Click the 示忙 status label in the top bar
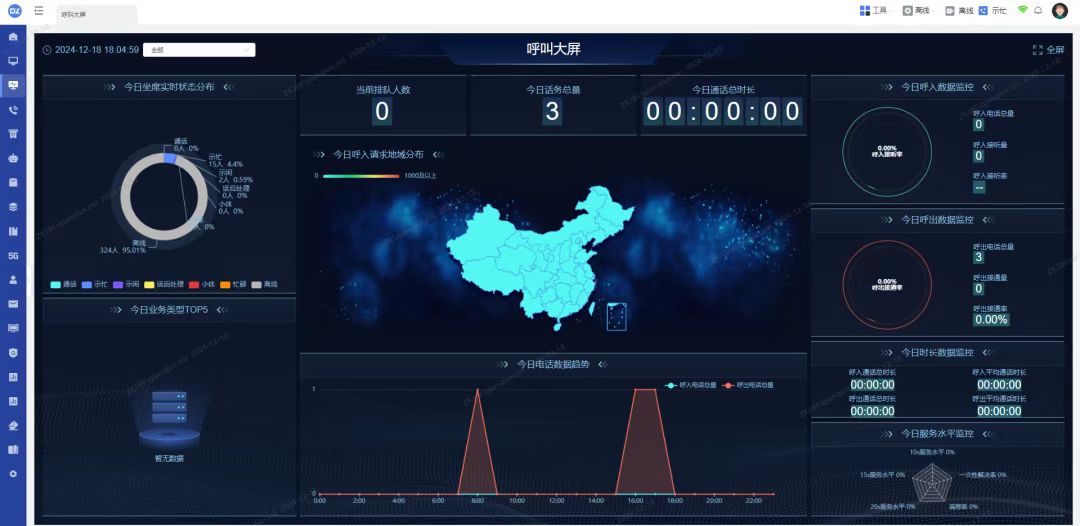 999,10
